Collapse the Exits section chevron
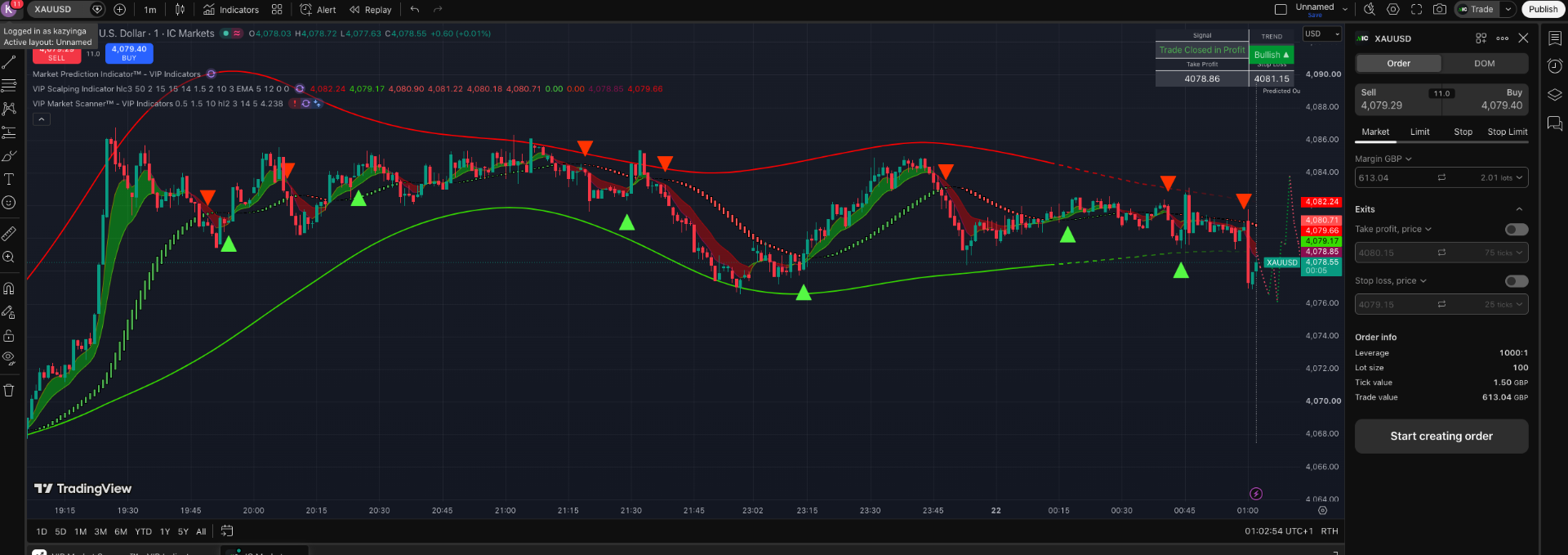 coord(1519,210)
